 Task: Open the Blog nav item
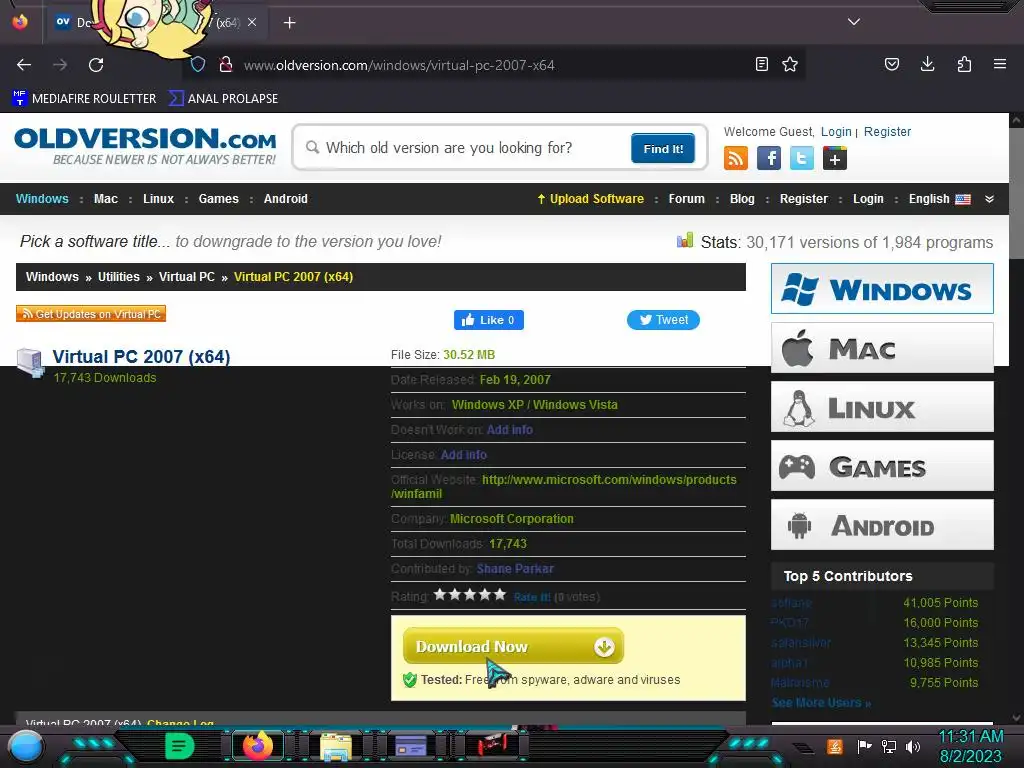point(742,199)
